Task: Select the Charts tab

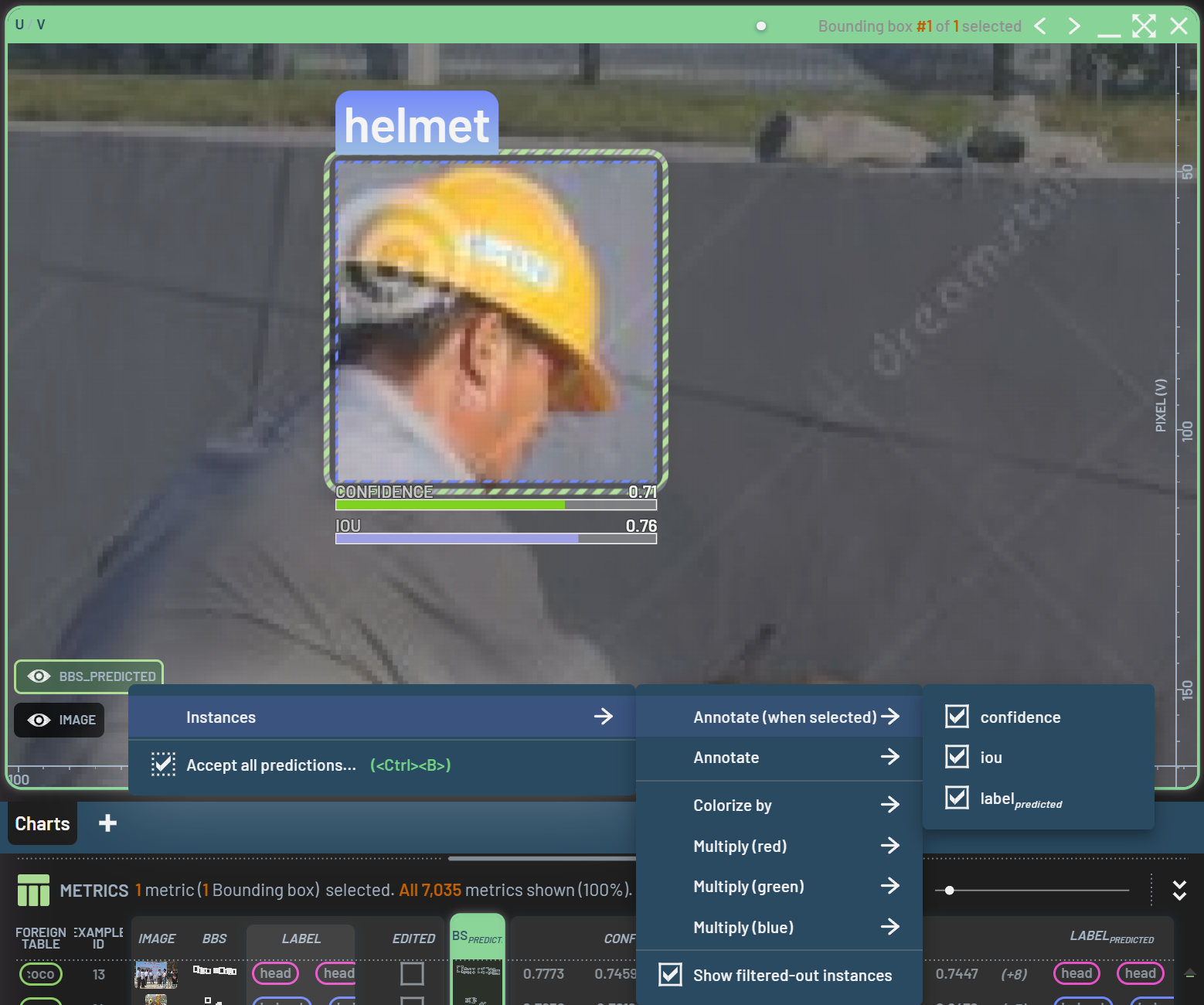Action: [43, 824]
